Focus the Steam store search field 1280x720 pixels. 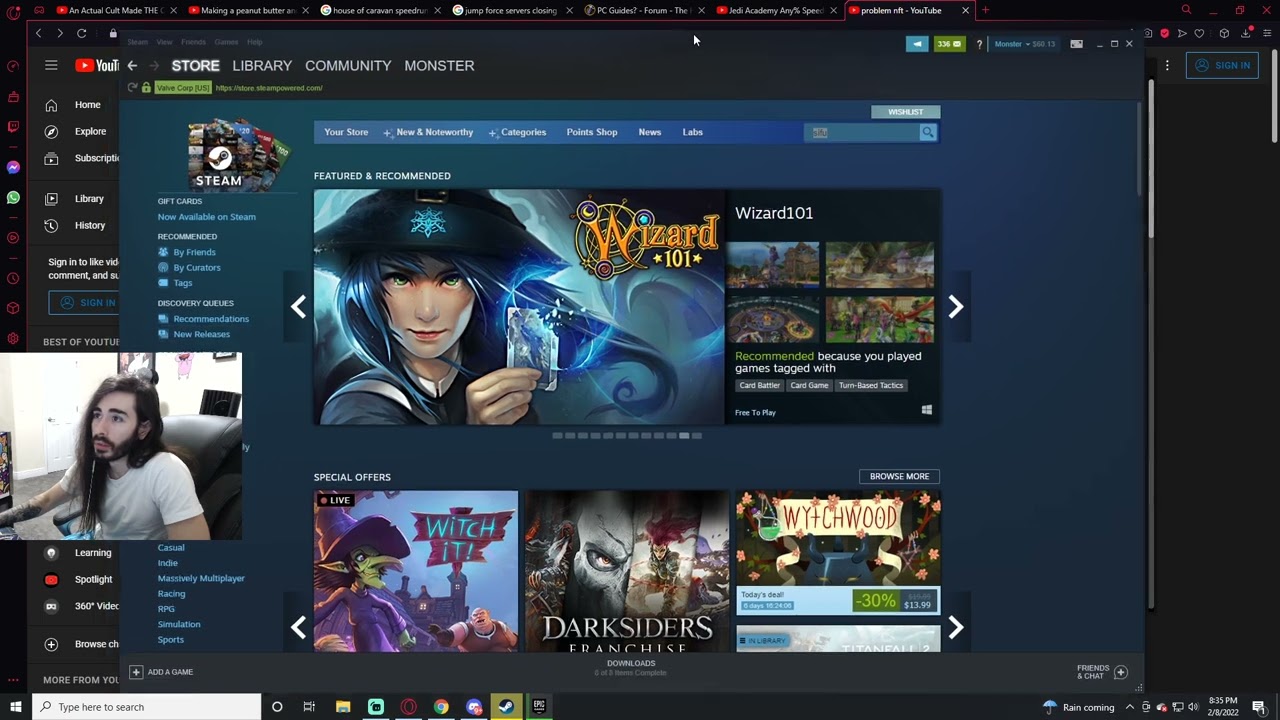862,132
